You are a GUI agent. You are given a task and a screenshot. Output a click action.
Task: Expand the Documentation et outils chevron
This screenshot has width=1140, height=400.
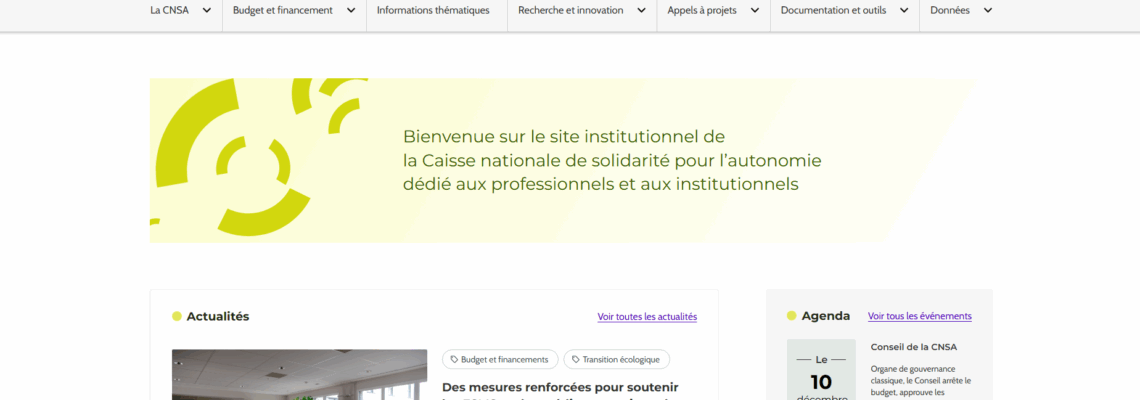tap(903, 11)
